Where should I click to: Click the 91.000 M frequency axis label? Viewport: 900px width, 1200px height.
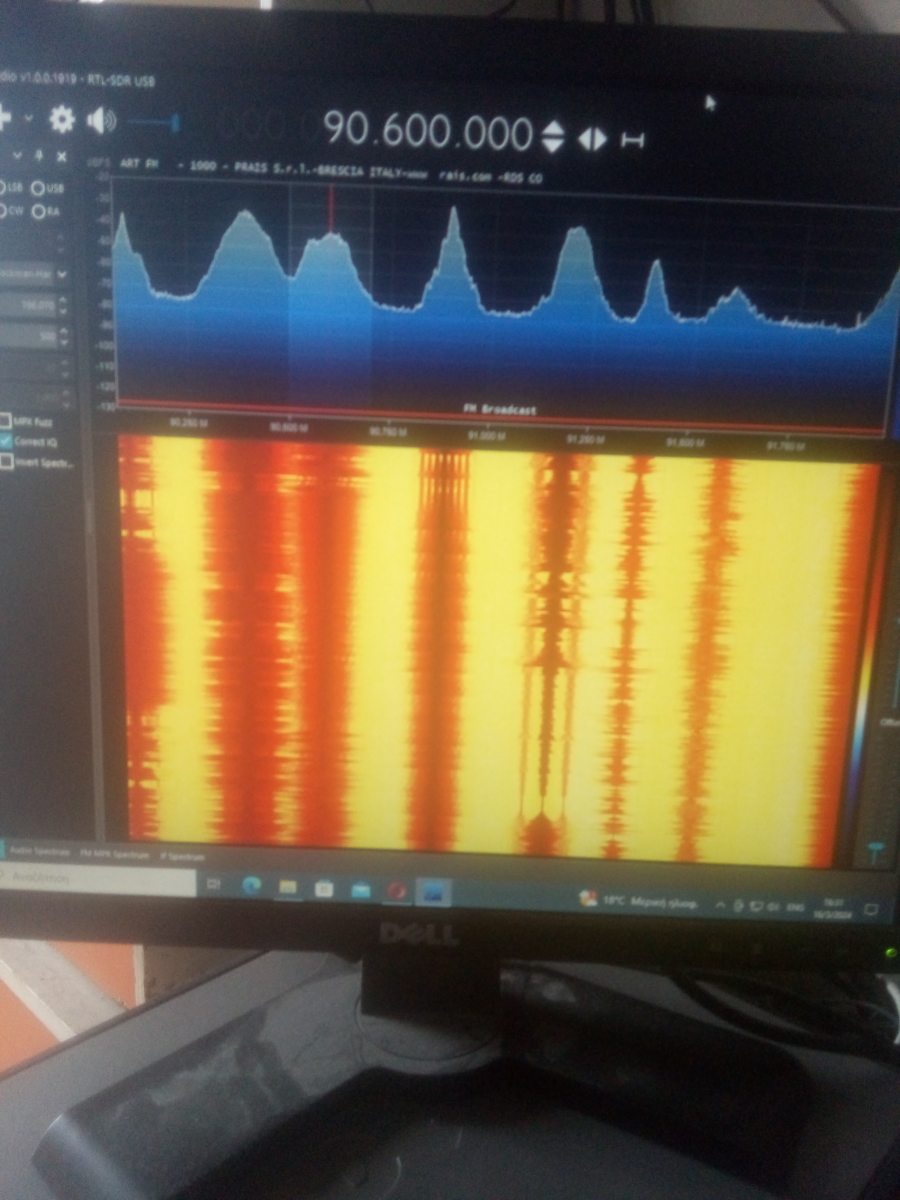click(x=486, y=436)
